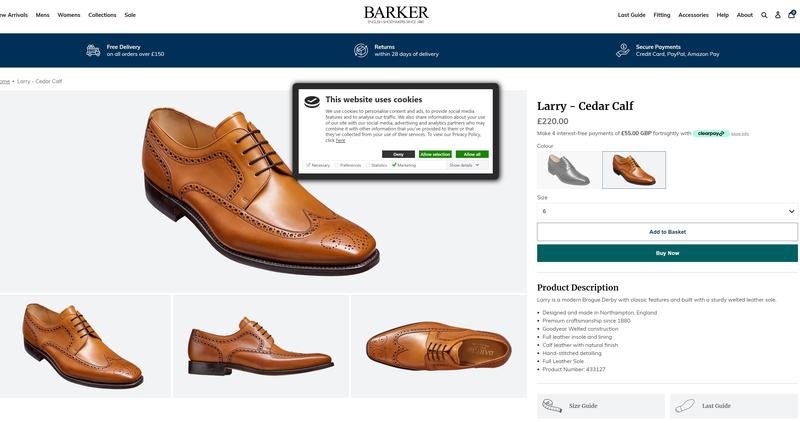The image size is (800, 423).
Task: Click the Size Guide measuring tape icon
Action: click(x=552, y=405)
